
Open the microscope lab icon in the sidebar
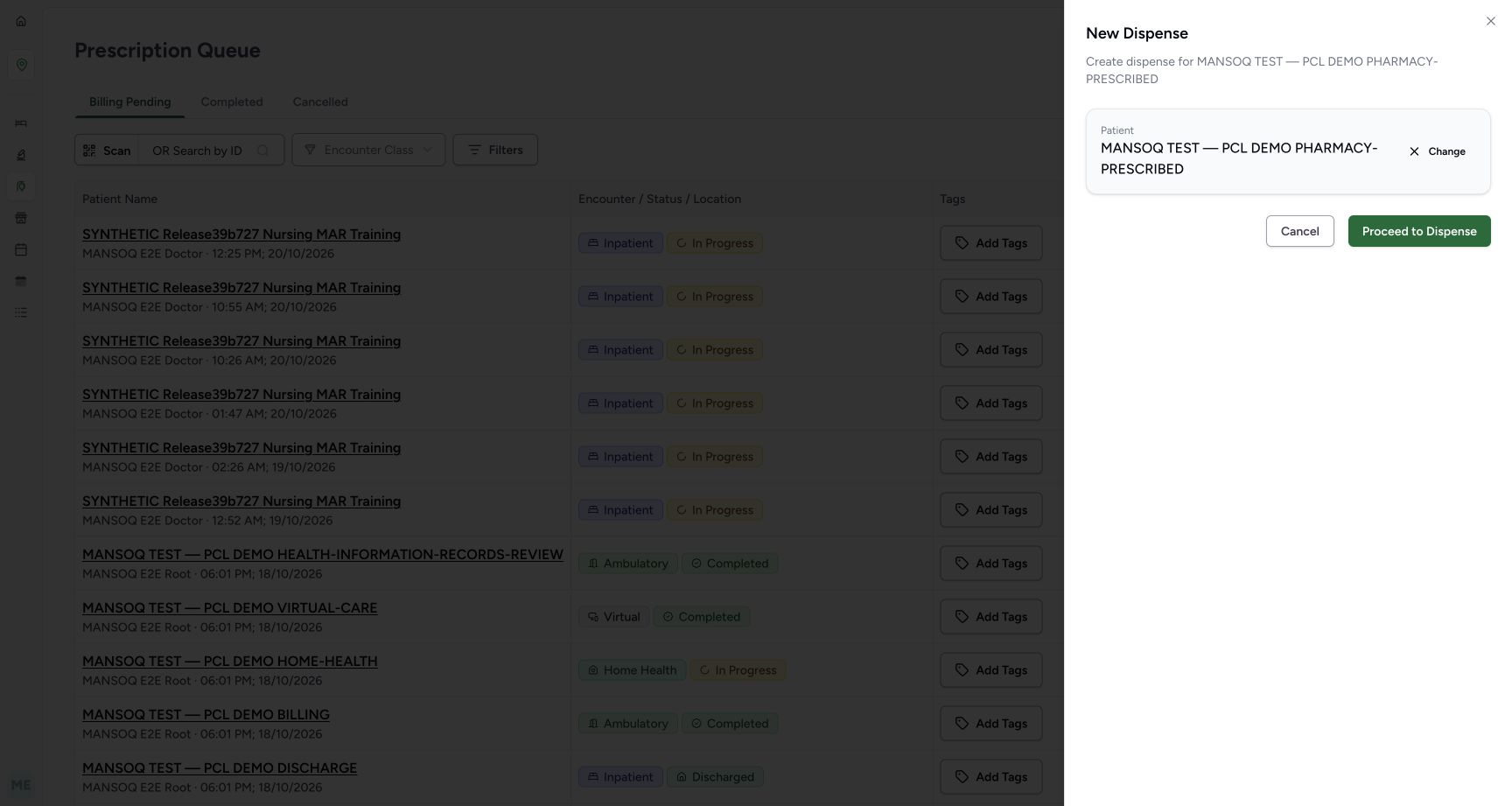[x=21, y=155]
